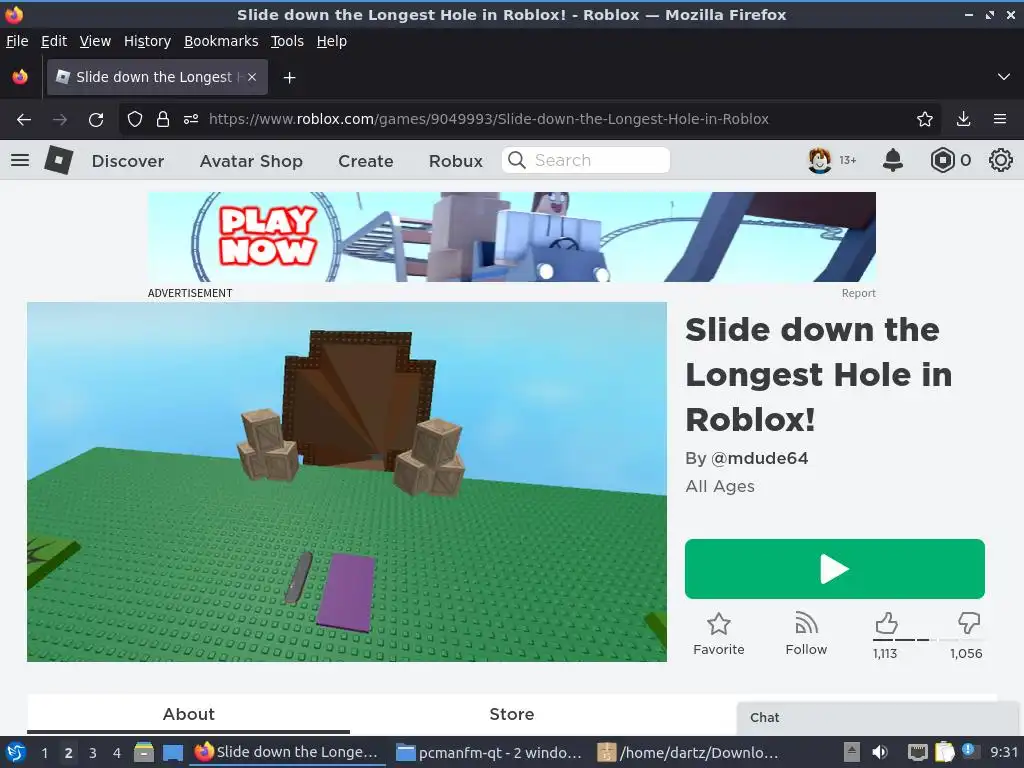Go to Roblox home via logo
Screen dimensions: 1024x768
click(59, 160)
